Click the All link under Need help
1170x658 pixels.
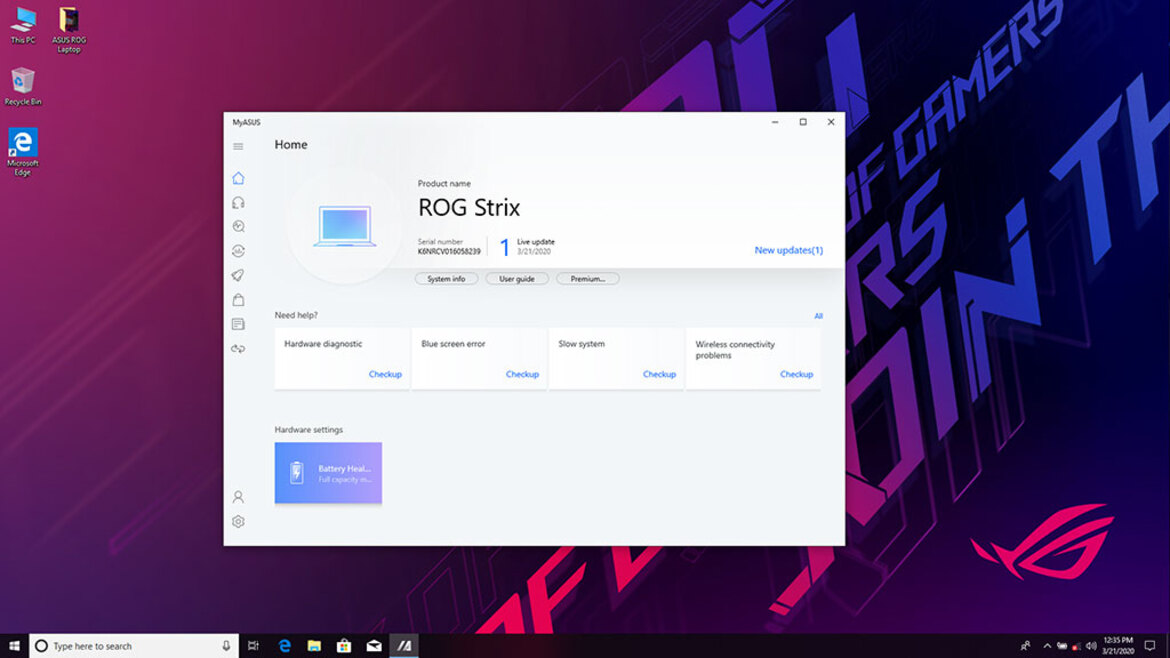819,316
